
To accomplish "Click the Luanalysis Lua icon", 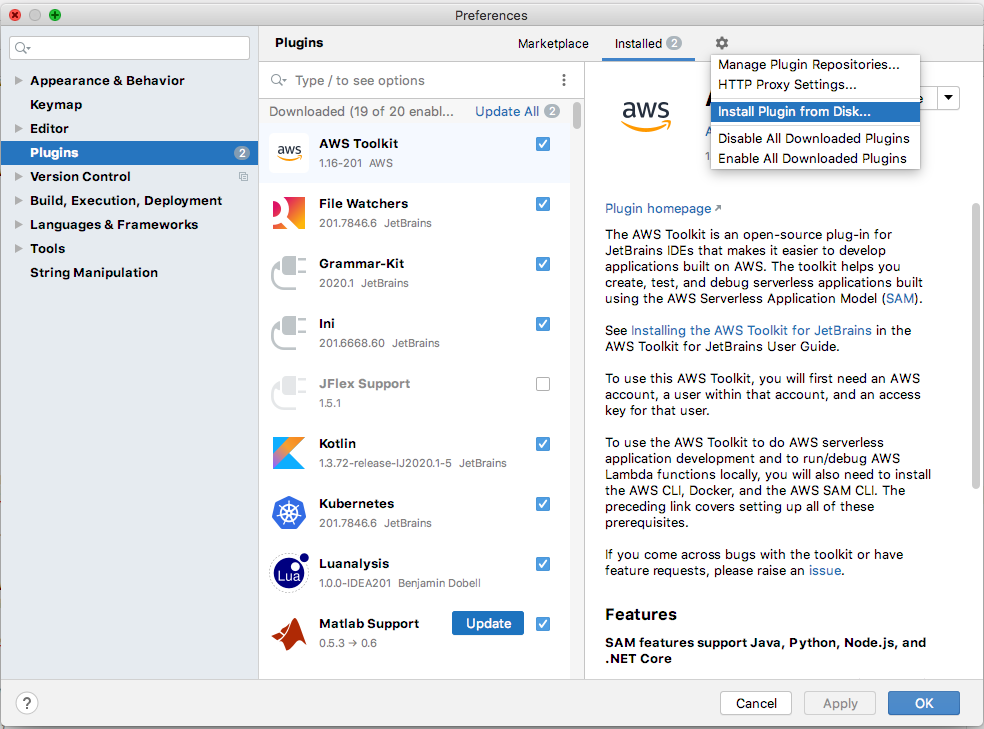I will coord(288,573).
